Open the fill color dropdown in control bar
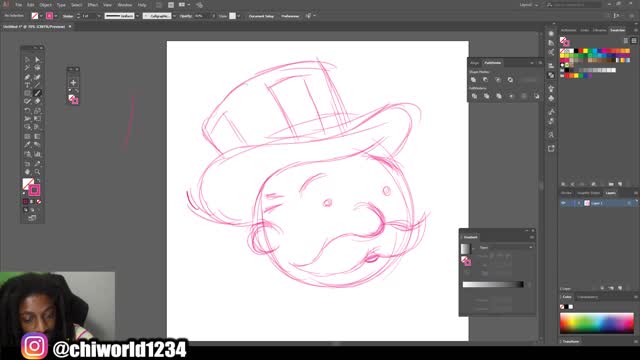Image resolution: width=640 pixels, height=360 pixels. pyautogui.click(x=41, y=16)
